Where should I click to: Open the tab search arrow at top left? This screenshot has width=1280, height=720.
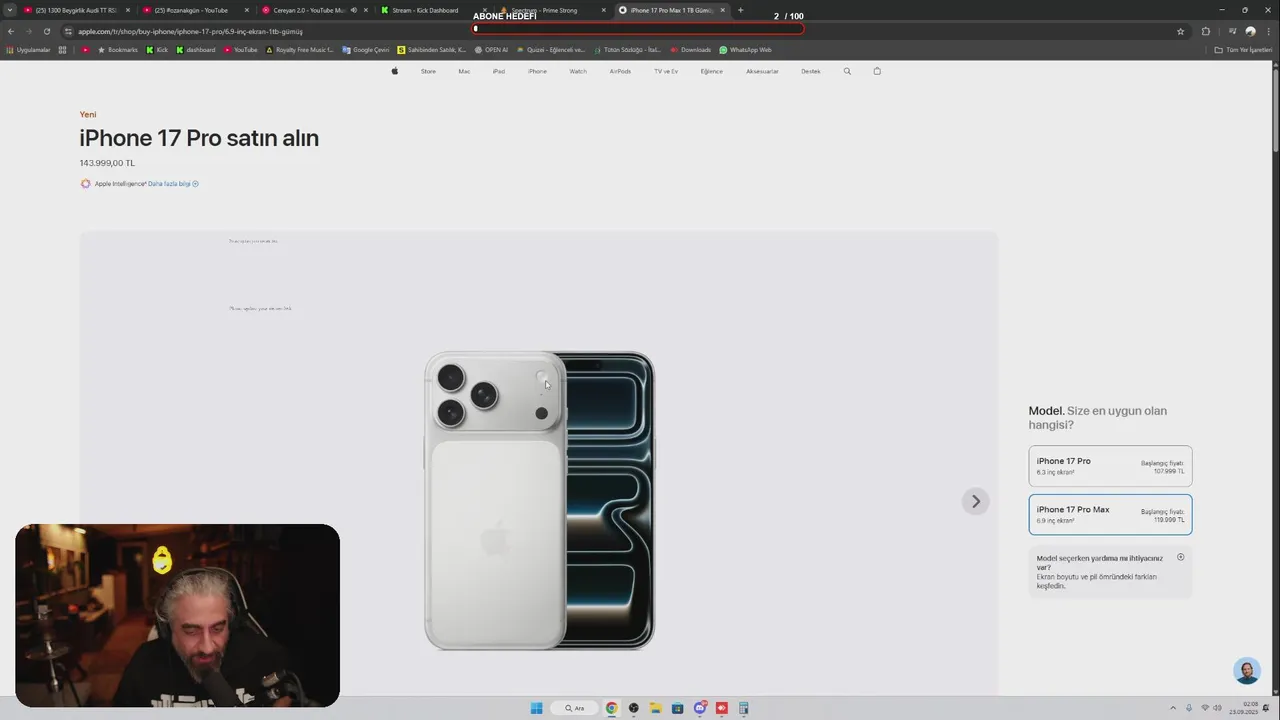[x=10, y=10]
